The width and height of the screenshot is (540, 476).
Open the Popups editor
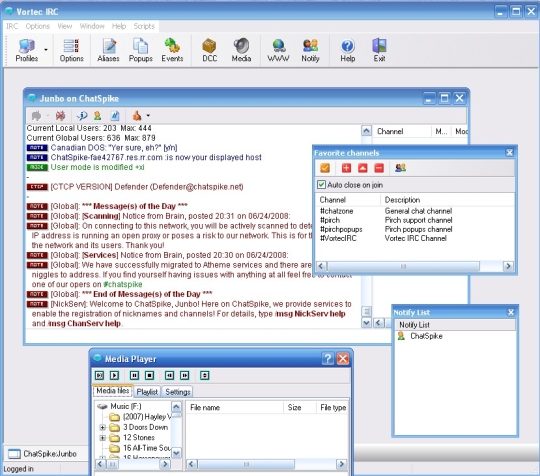click(141, 50)
